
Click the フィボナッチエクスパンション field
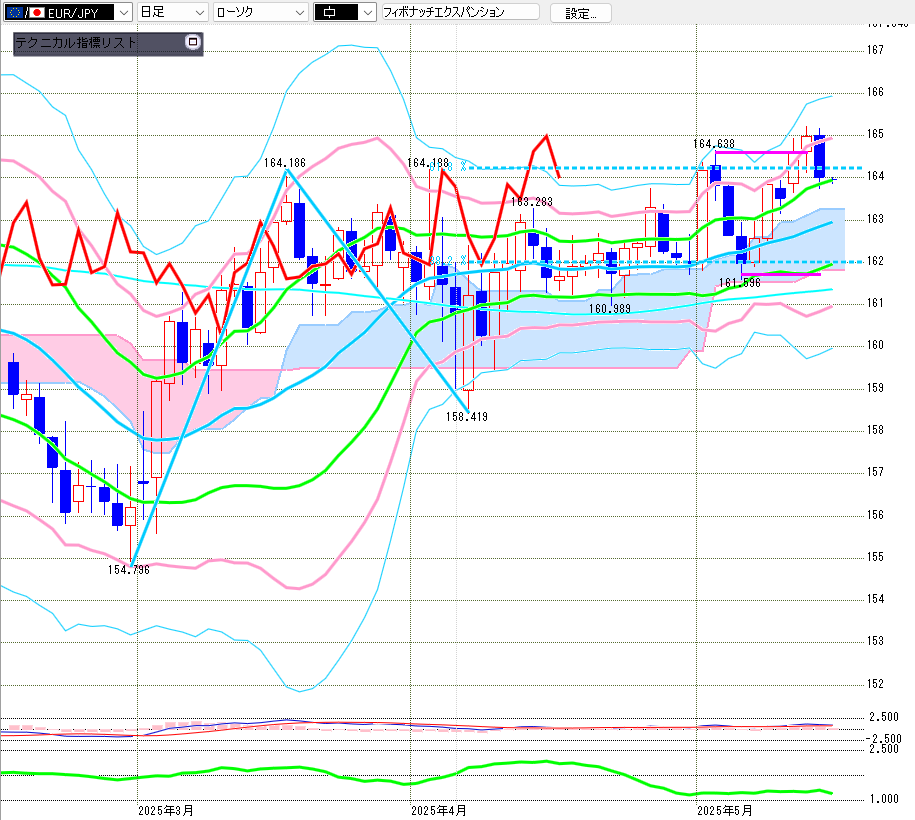pos(460,12)
